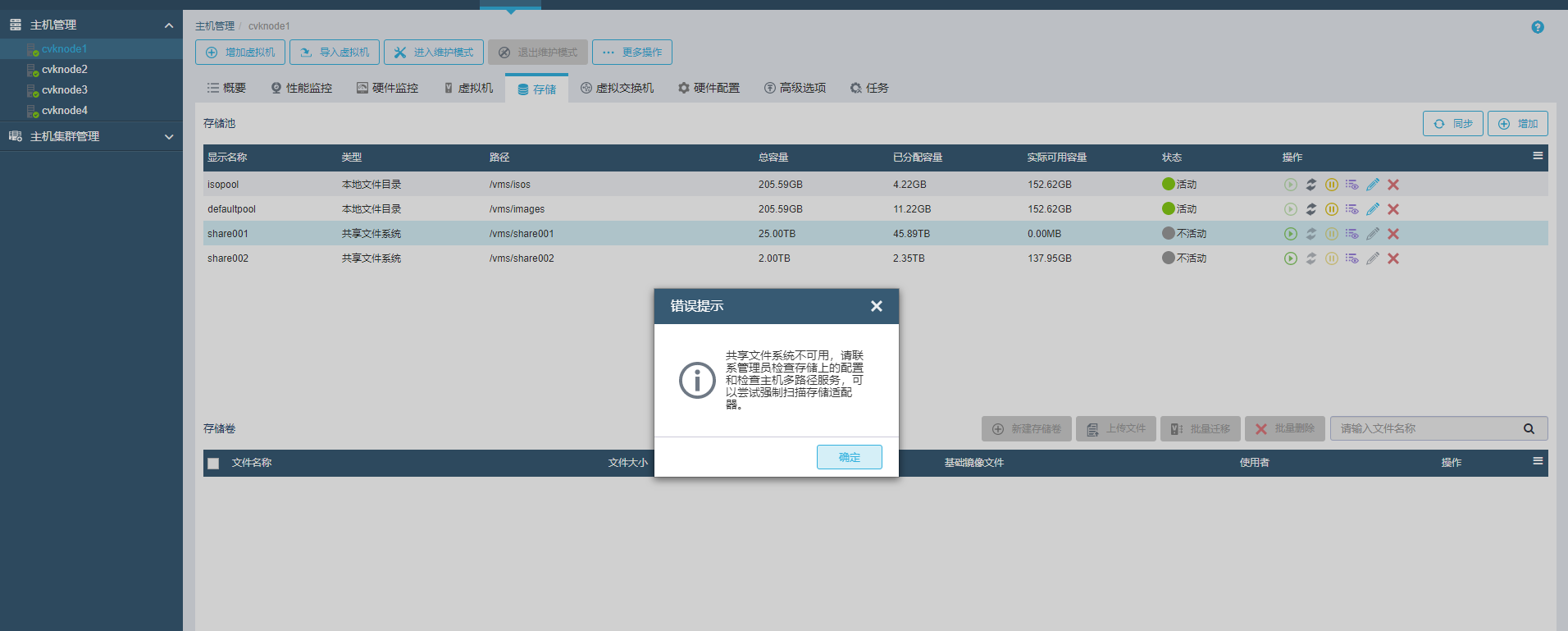This screenshot has width=1568, height=631.
Task: Select the defaultpool row name
Action: click(231, 209)
